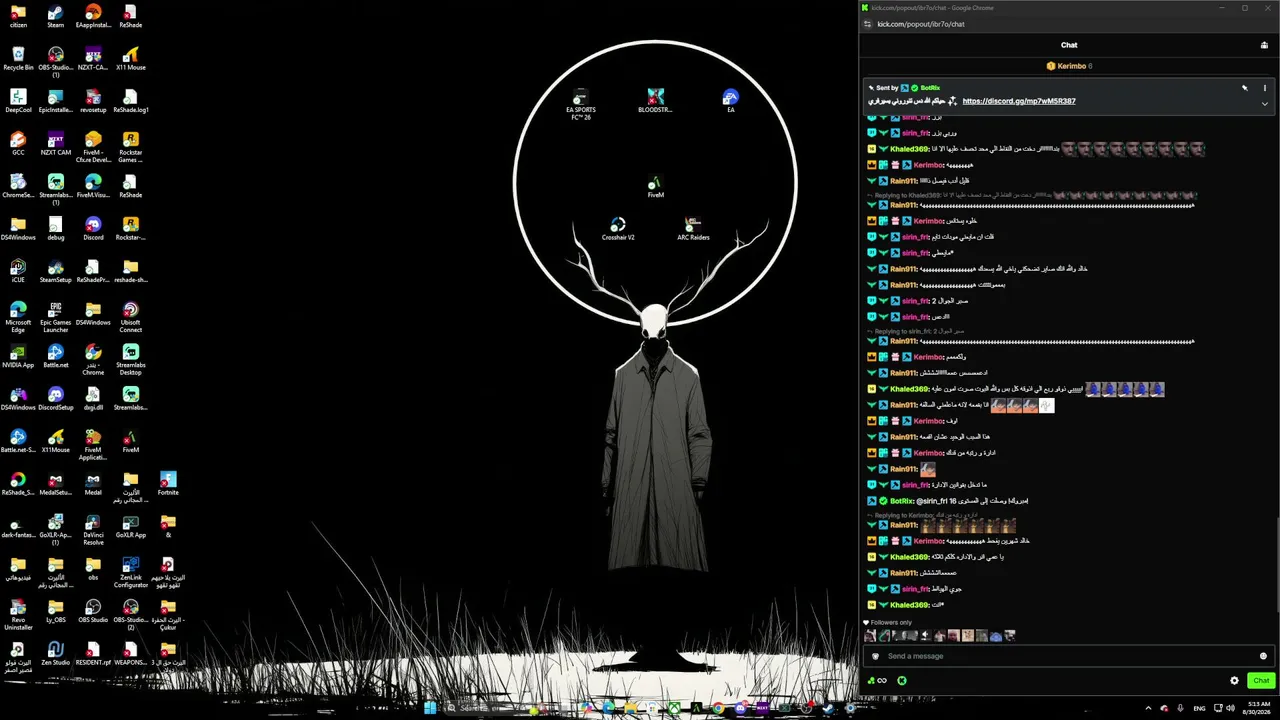Open Crosshair V2 desktop shortcut
Image resolution: width=1280 pixels, height=720 pixels.
618,229
